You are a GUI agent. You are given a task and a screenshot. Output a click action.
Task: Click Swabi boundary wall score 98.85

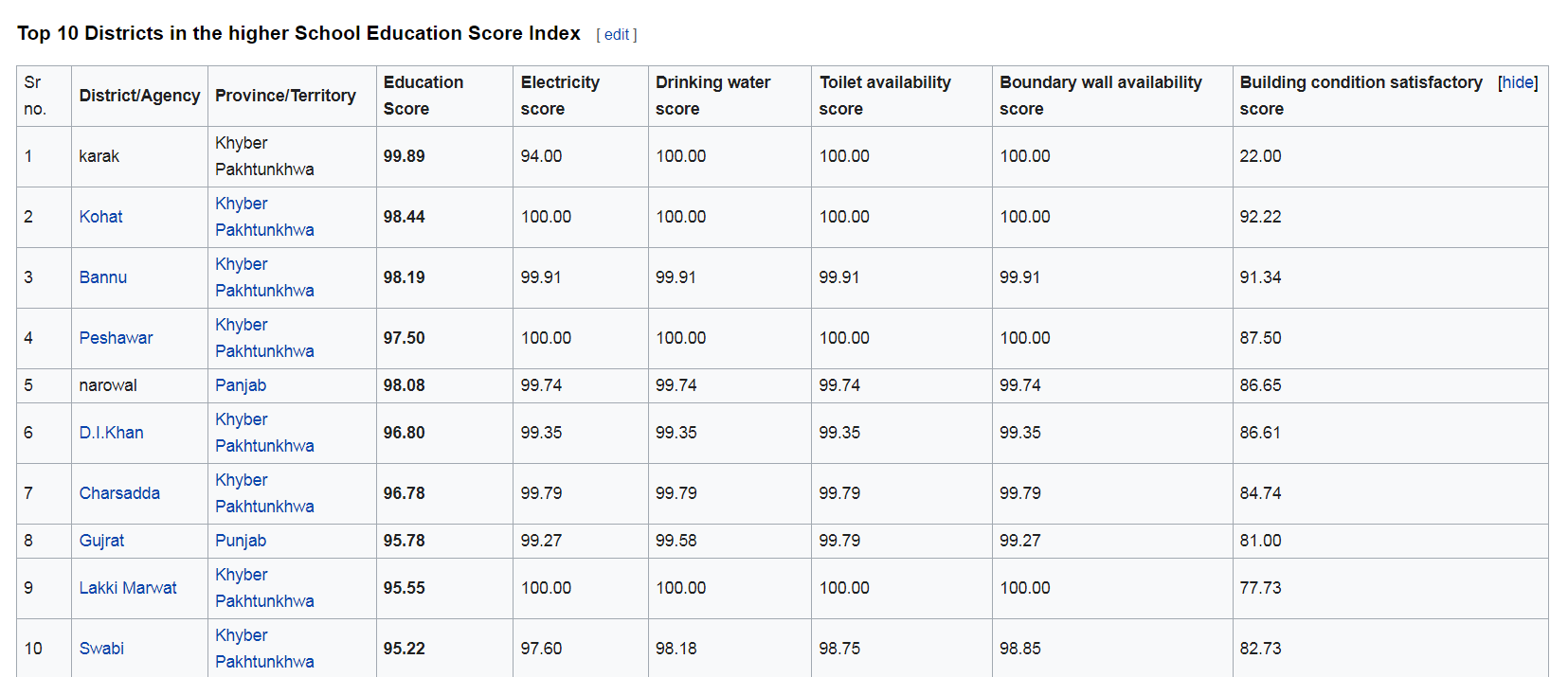[1019, 649]
